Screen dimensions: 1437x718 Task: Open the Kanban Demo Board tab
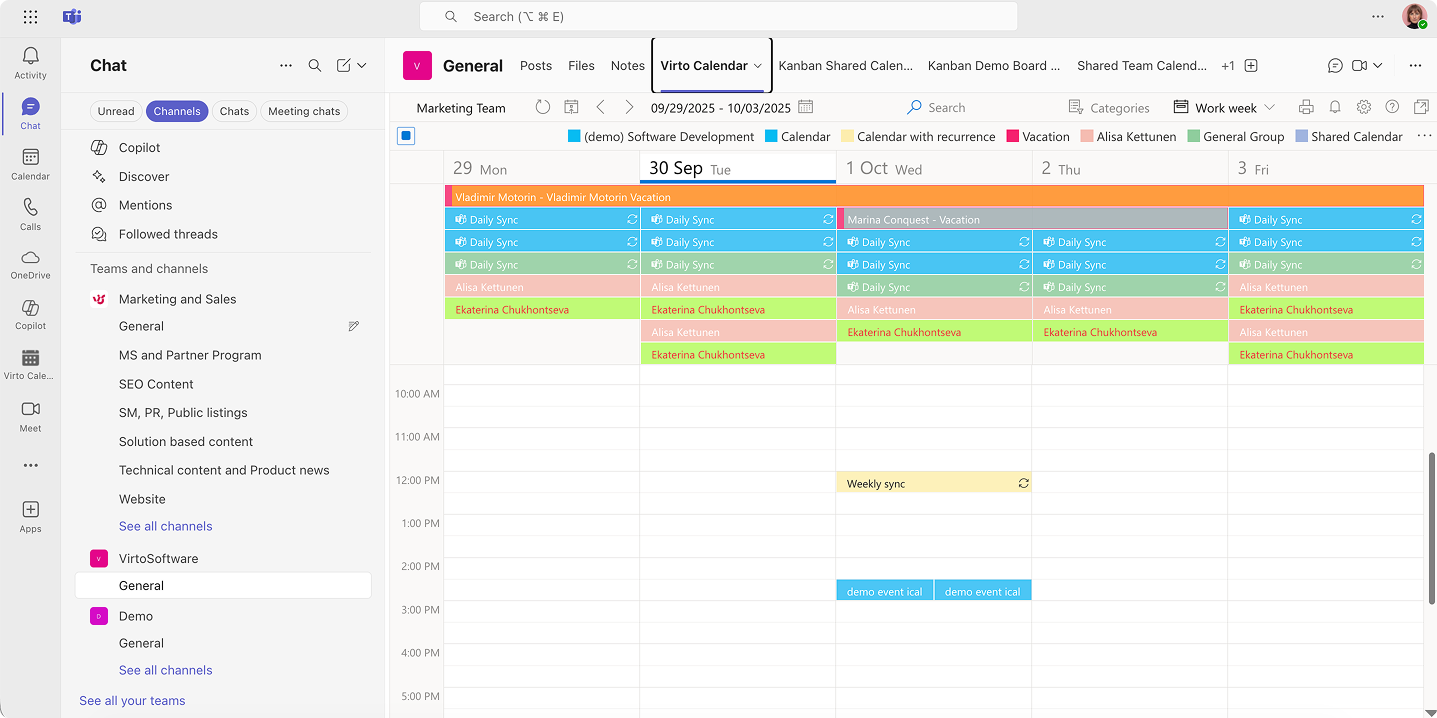coord(994,66)
